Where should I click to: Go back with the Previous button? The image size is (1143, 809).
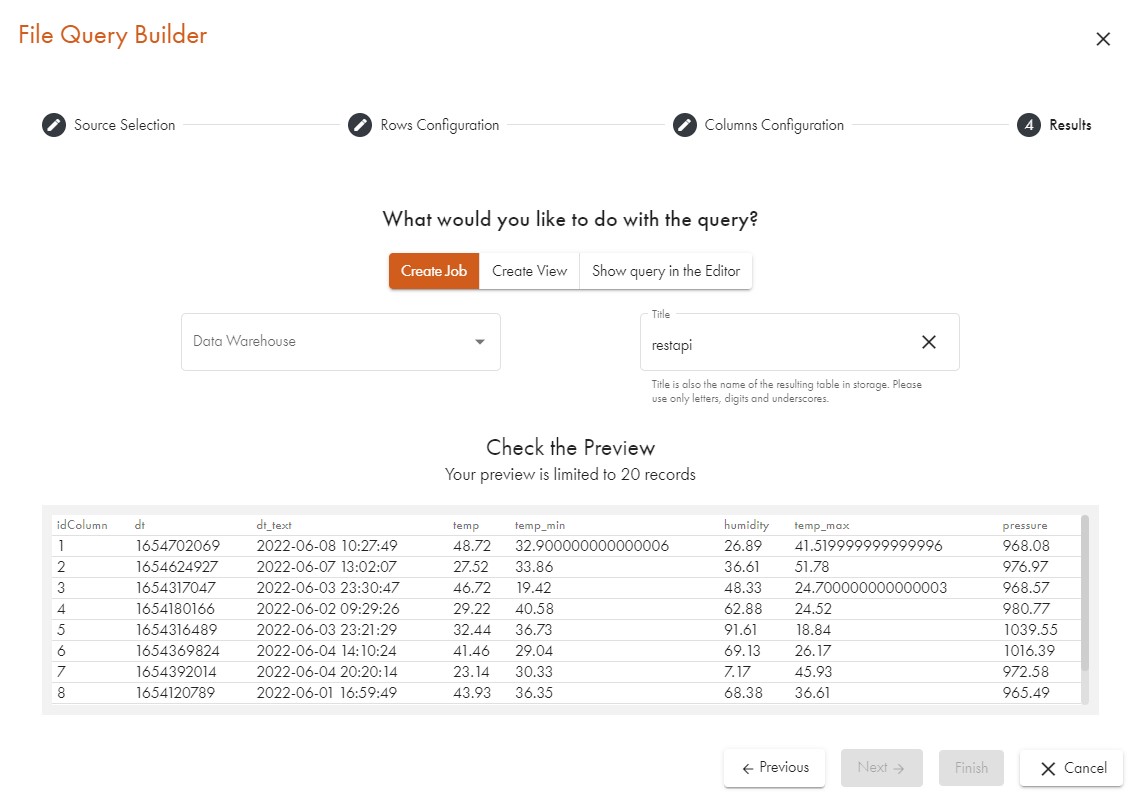click(x=775, y=768)
